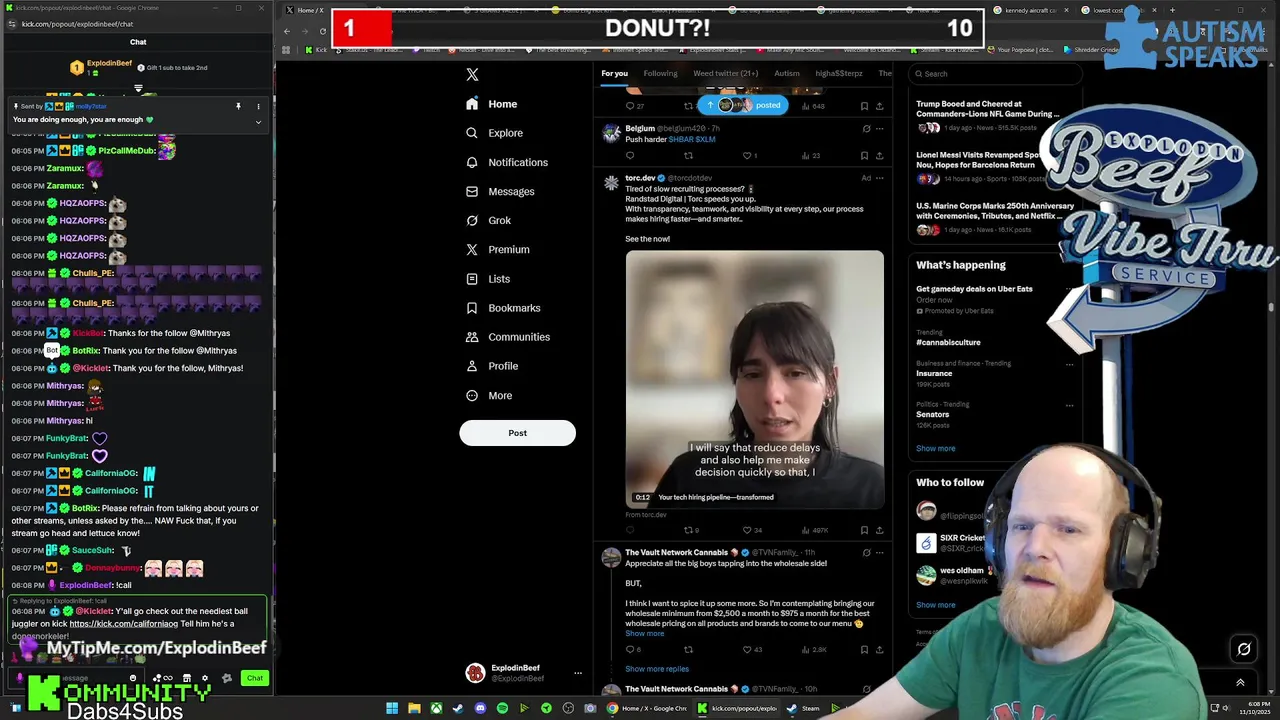This screenshot has height=720, width=1280.
Task: Open Premium in X sidebar
Action: coord(497,249)
